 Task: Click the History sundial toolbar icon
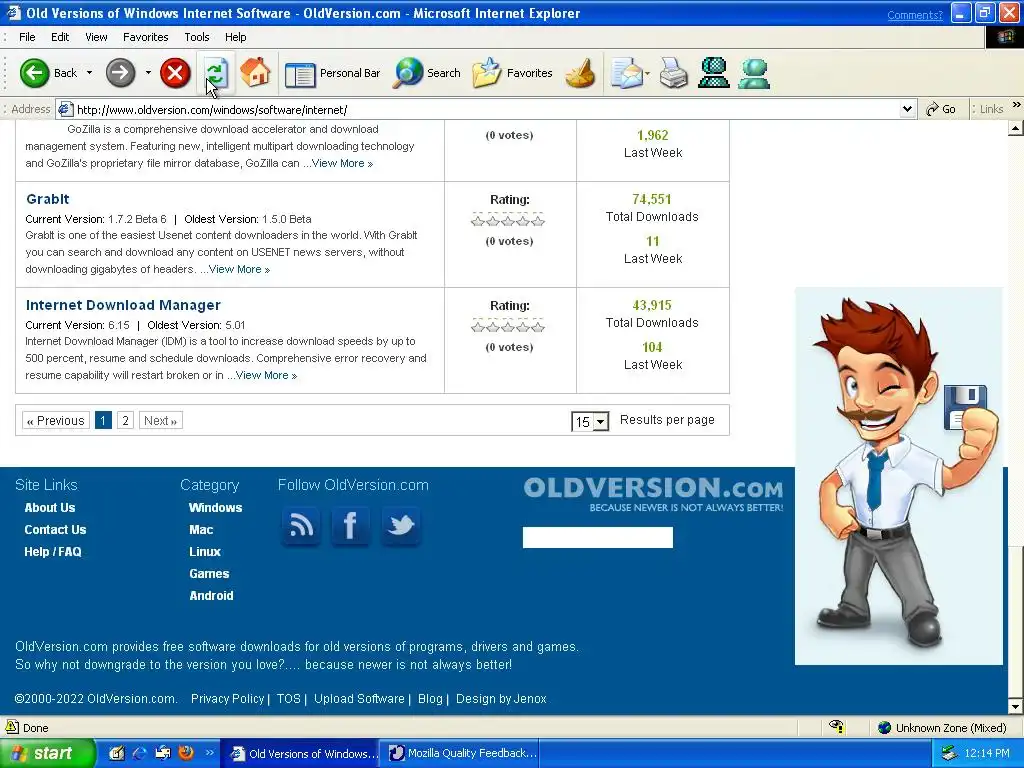click(580, 73)
